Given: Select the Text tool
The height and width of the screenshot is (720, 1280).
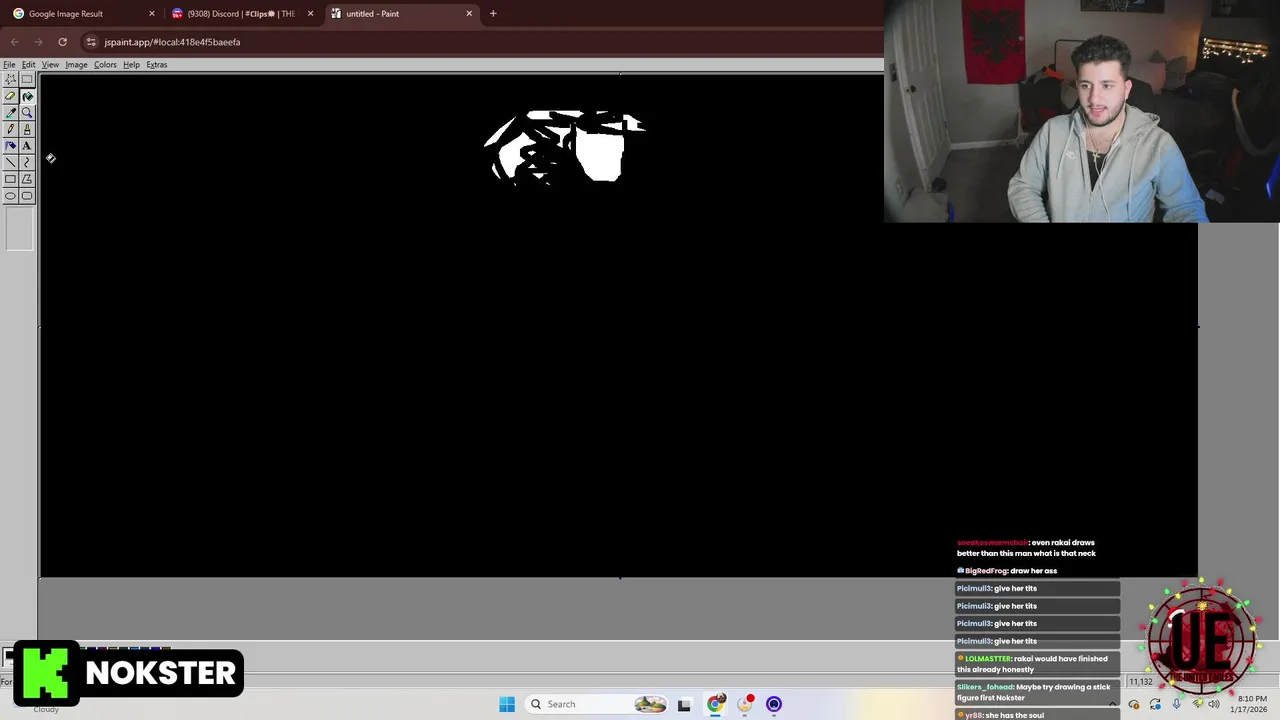Looking at the screenshot, I should pos(27,146).
